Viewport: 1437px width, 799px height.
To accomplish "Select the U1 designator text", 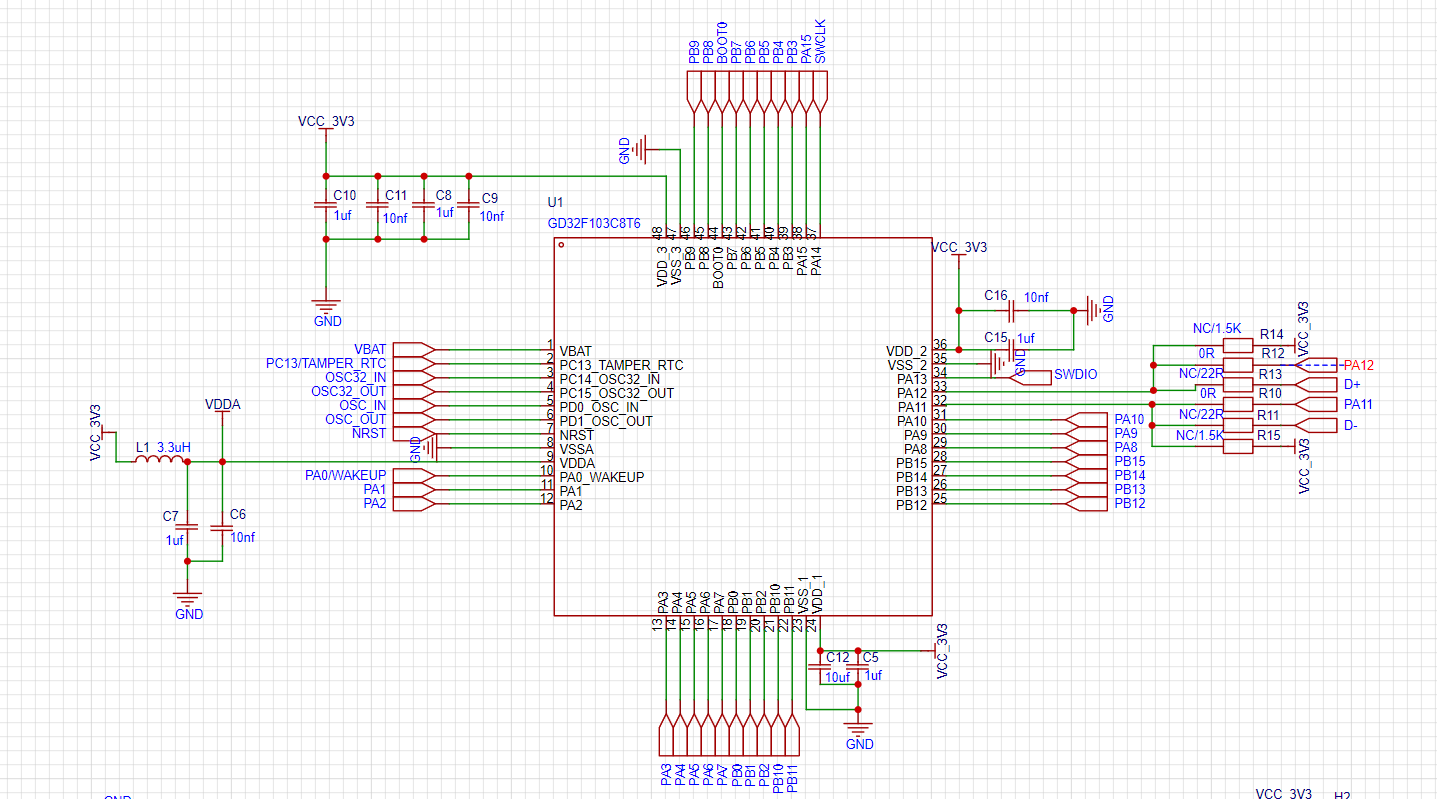I will [556, 202].
